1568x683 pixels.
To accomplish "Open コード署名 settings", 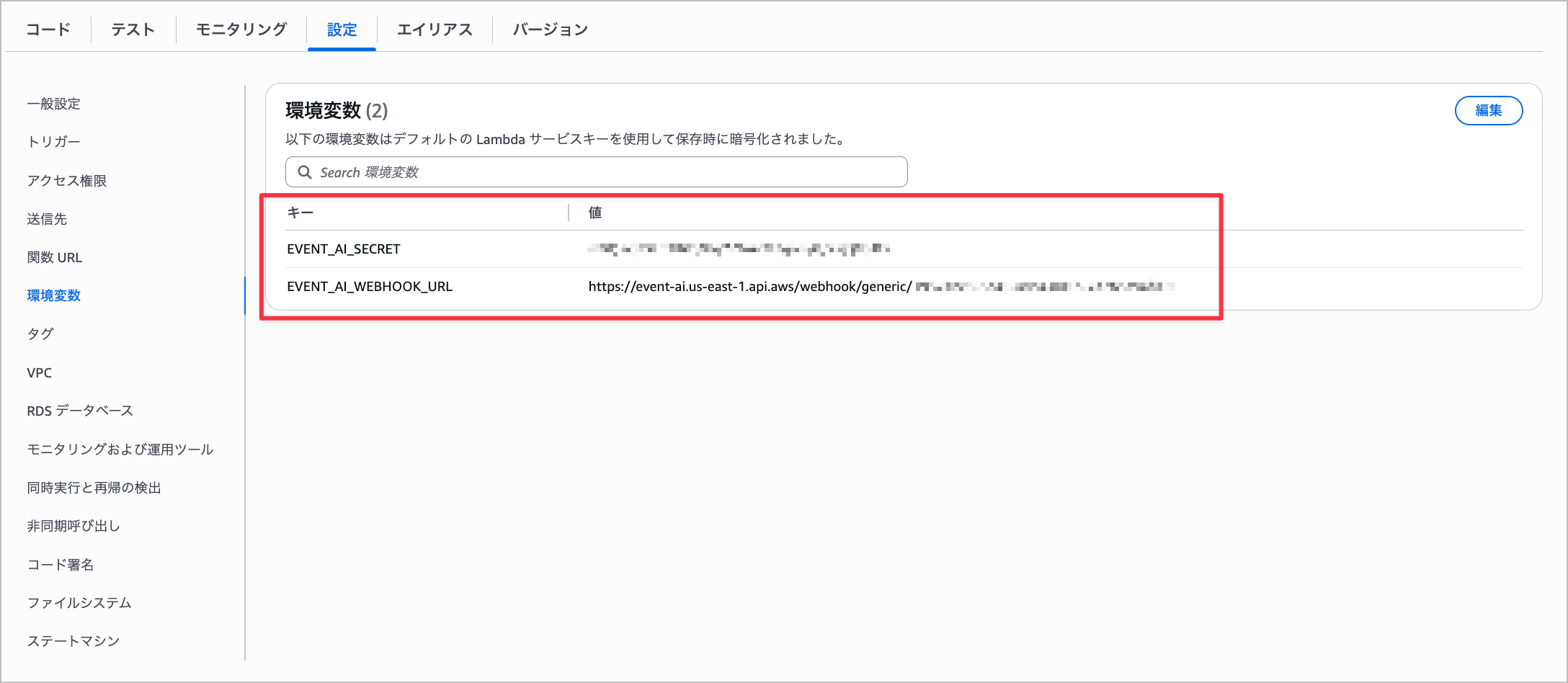I will click(x=61, y=565).
